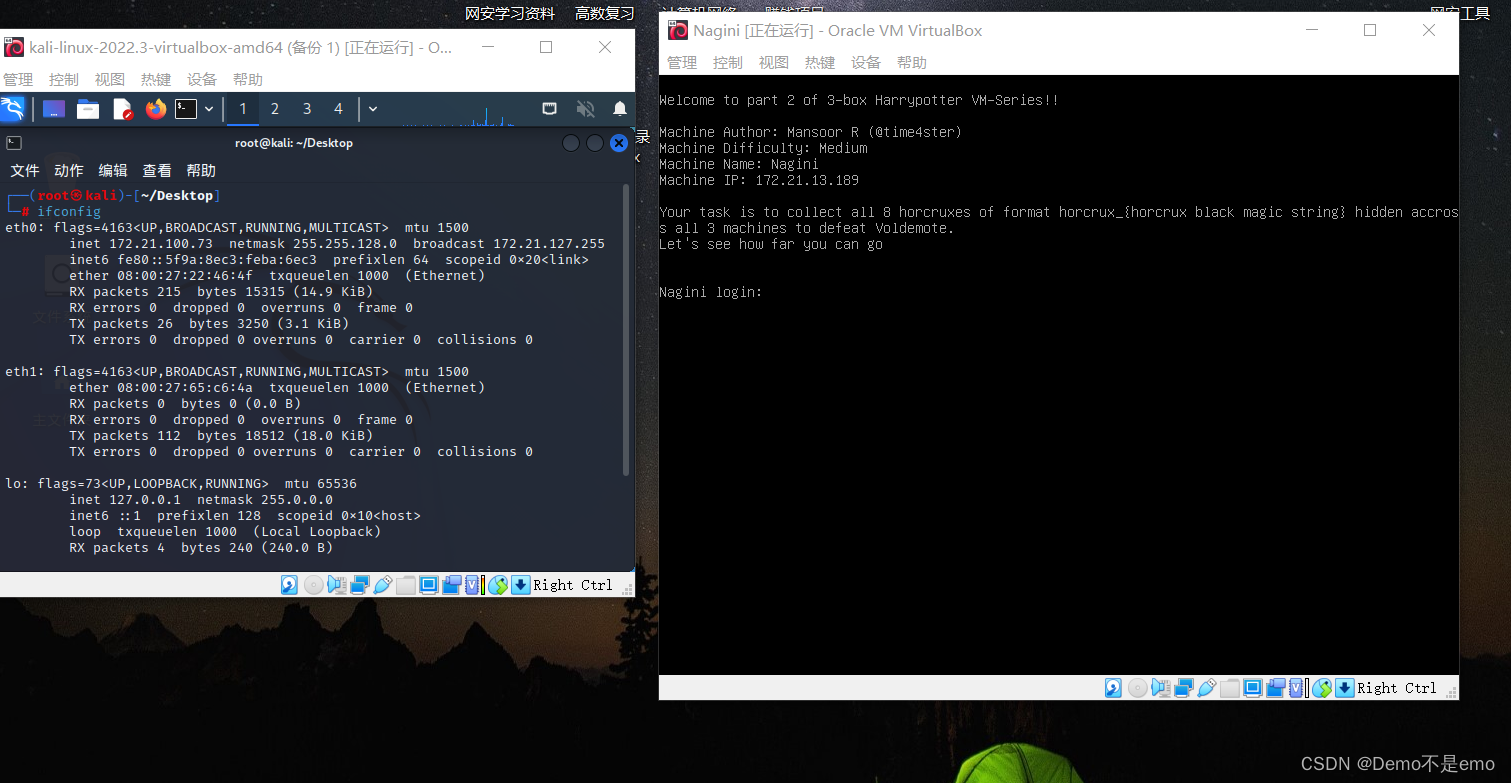Viewport: 1511px width, 783px height.
Task: Switch to Kali workspace 1
Action: 243,109
